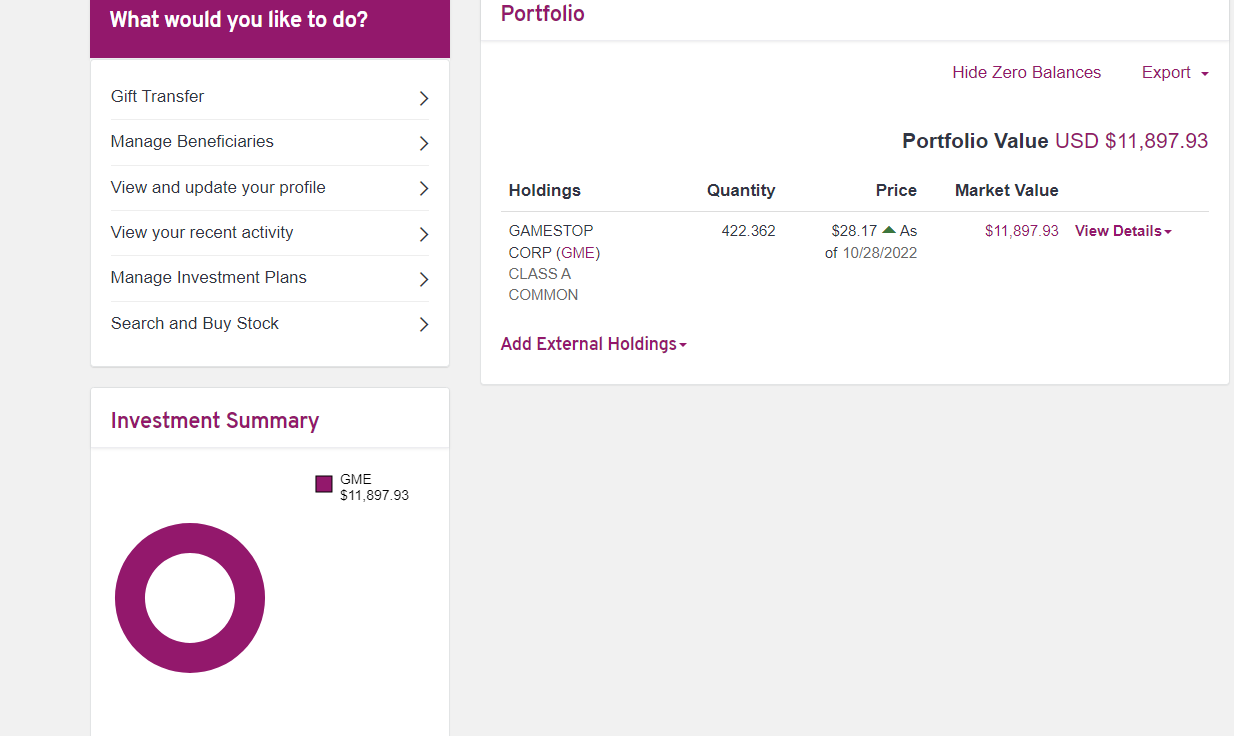
Task: Open Manage Investment Plans
Action: click(209, 277)
